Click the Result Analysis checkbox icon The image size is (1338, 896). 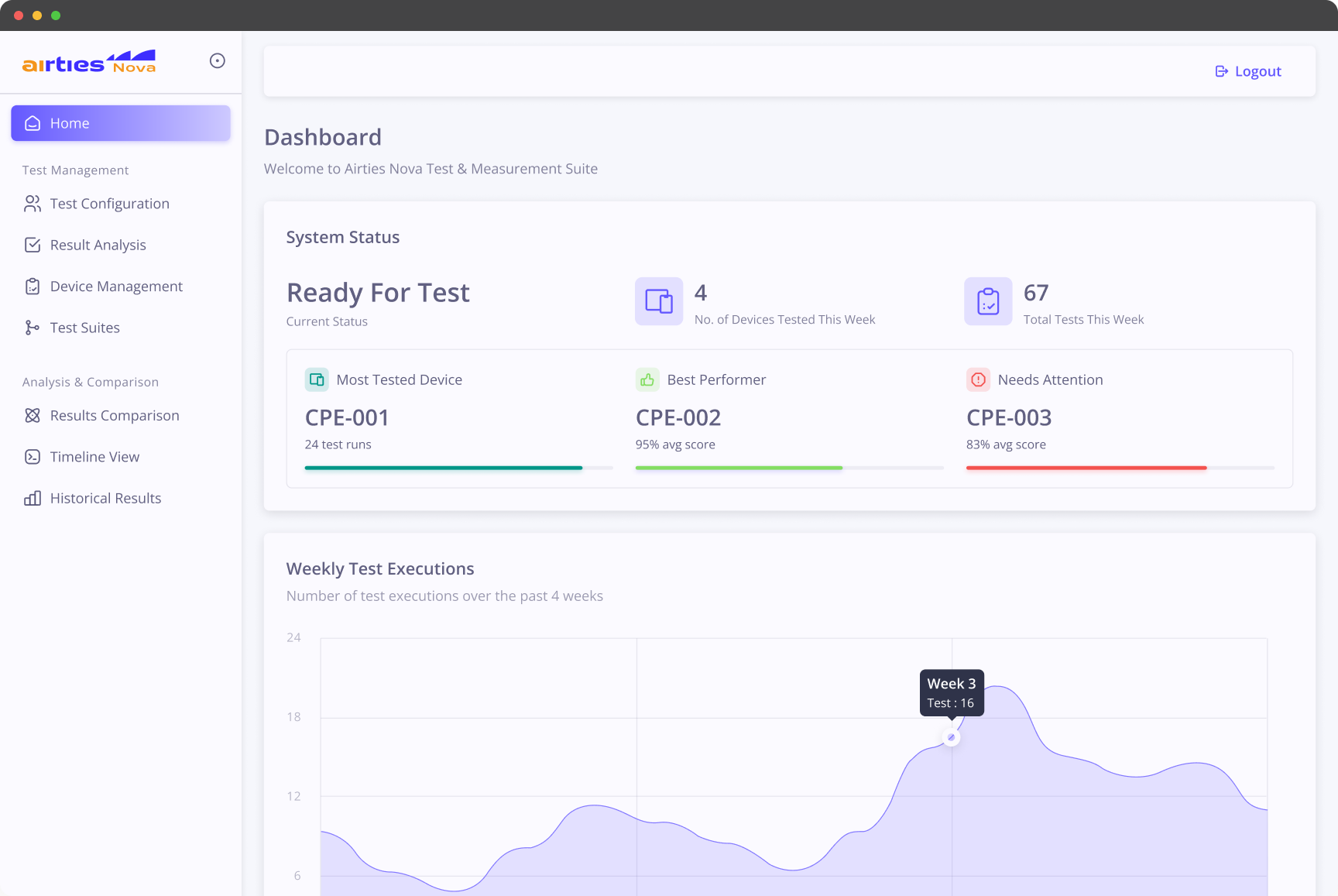(x=33, y=245)
